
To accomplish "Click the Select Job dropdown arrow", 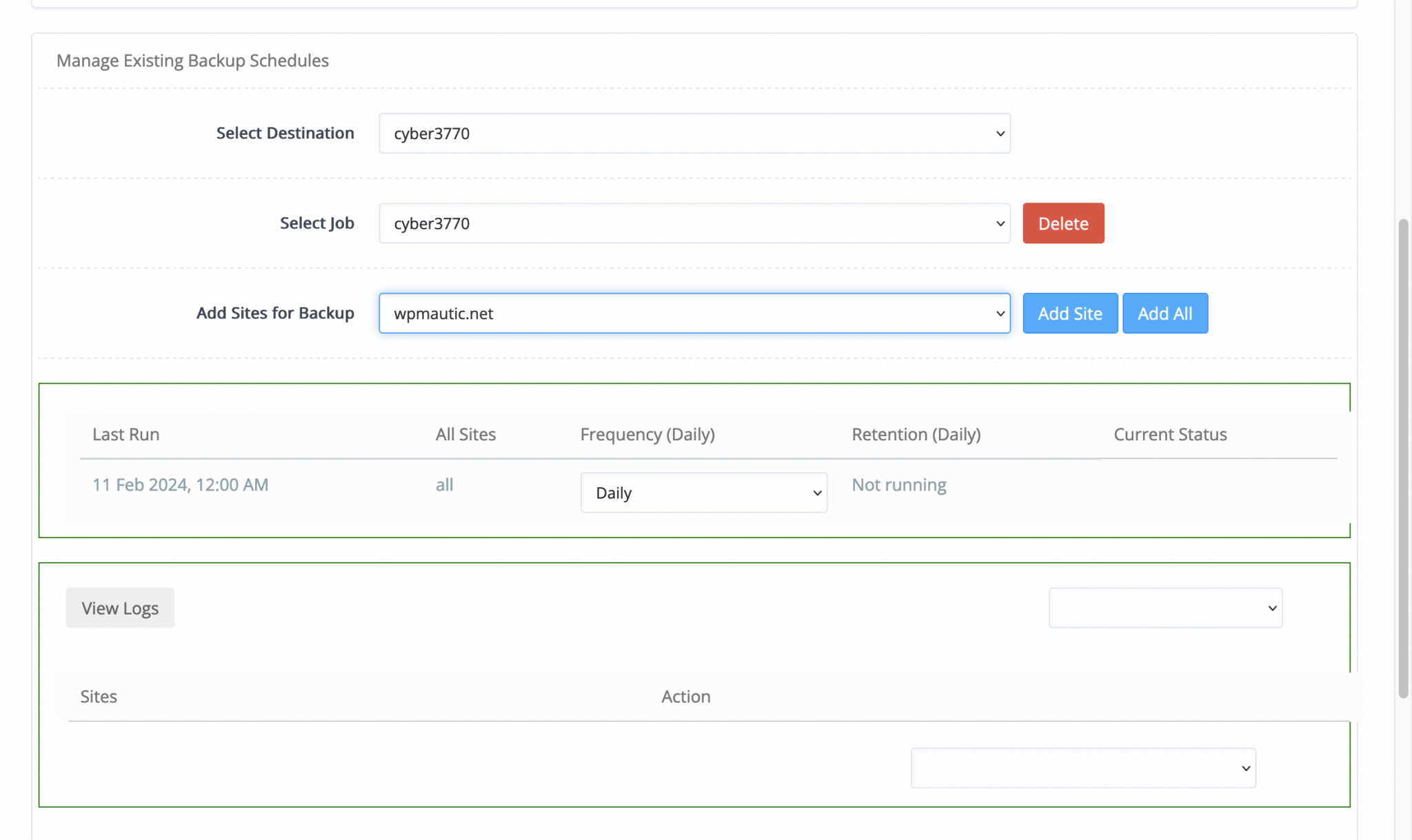I will [999, 223].
